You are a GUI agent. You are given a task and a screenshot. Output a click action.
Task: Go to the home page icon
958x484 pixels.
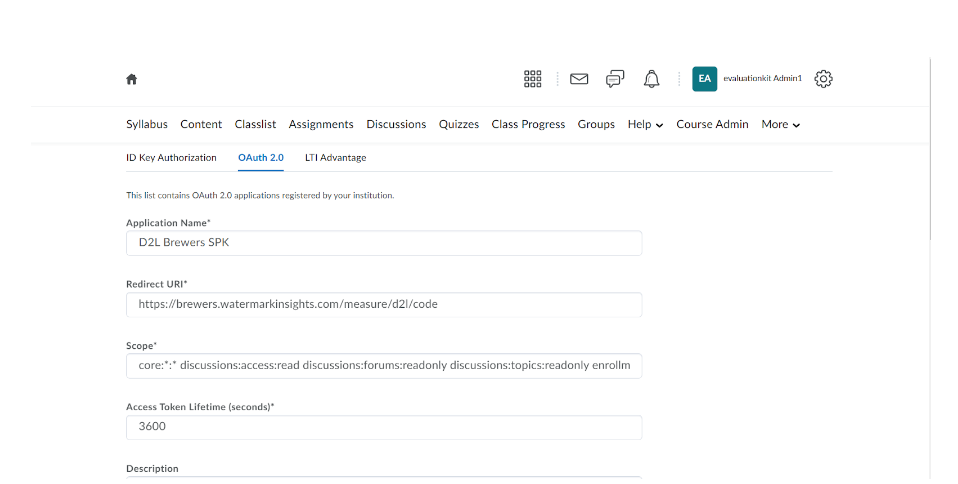point(131,79)
